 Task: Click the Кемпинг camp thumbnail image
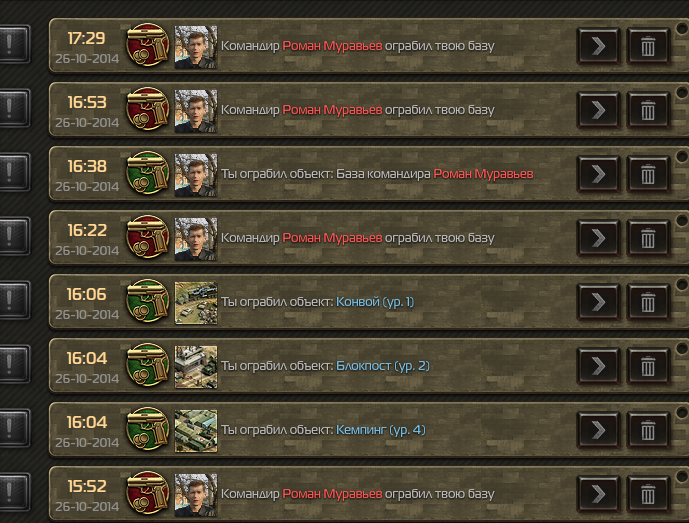coord(196,431)
